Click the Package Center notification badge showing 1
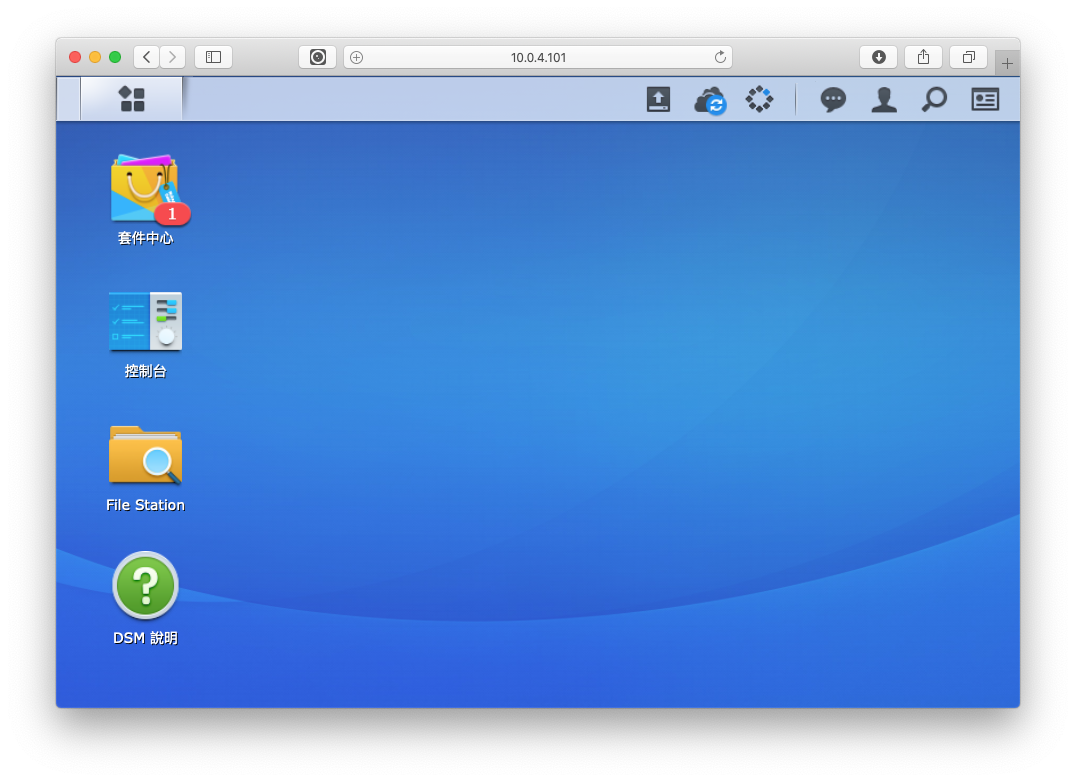 click(172, 214)
